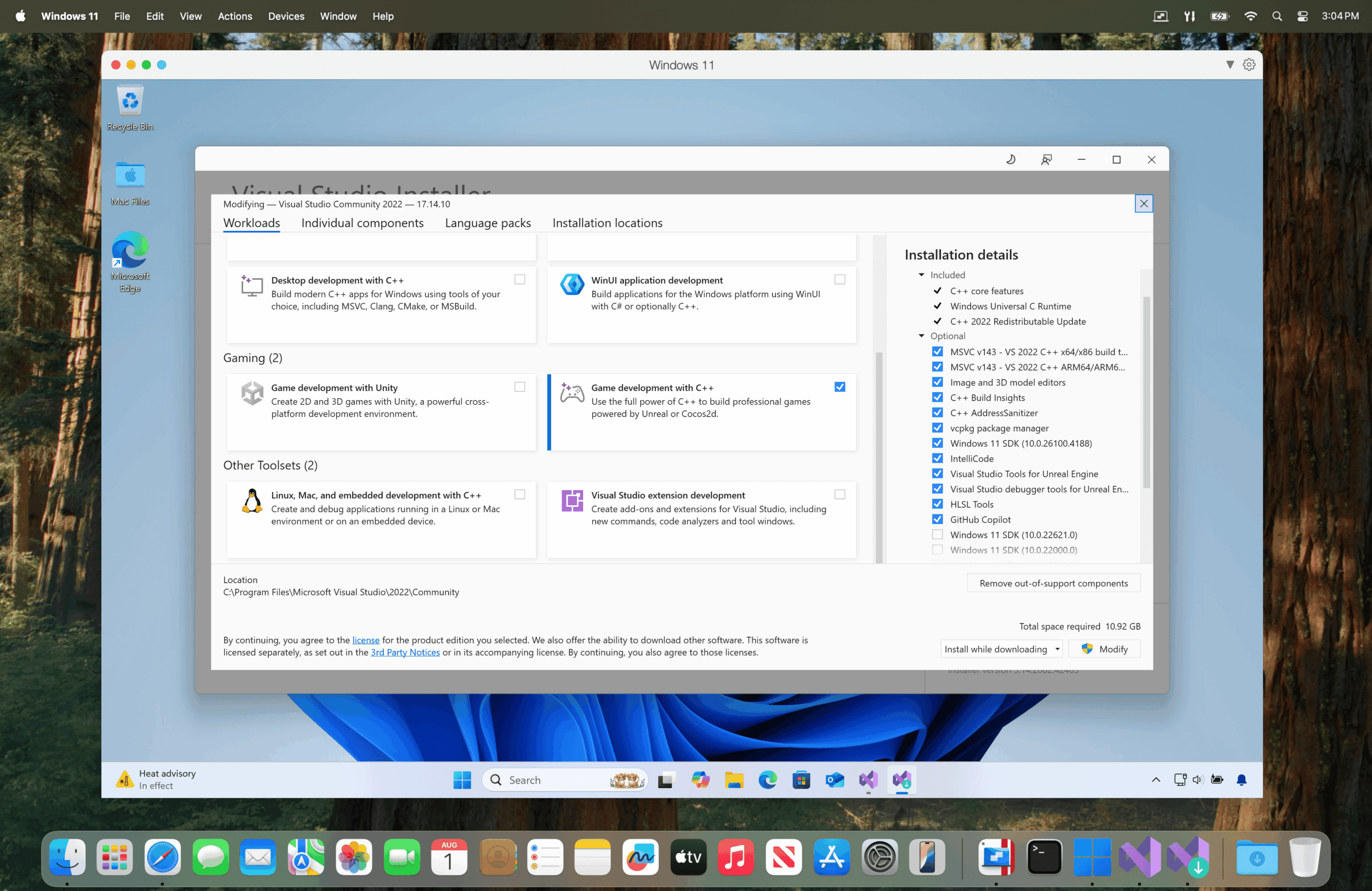Viewport: 1372px width, 891px height.
Task: Open Actions menu in macOS menu bar
Action: click(x=235, y=16)
